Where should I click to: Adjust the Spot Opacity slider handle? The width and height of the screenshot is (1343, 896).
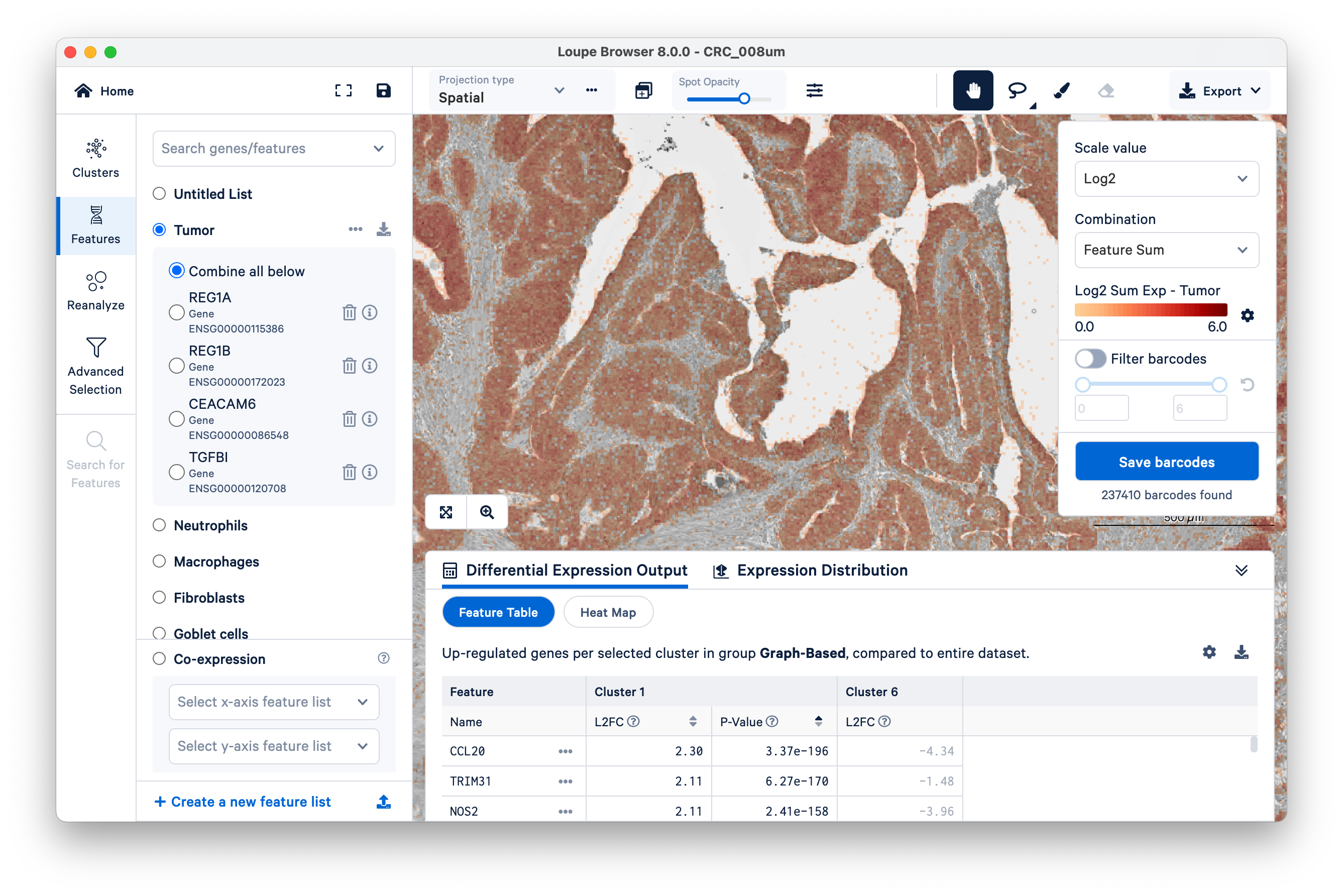tap(744, 99)
